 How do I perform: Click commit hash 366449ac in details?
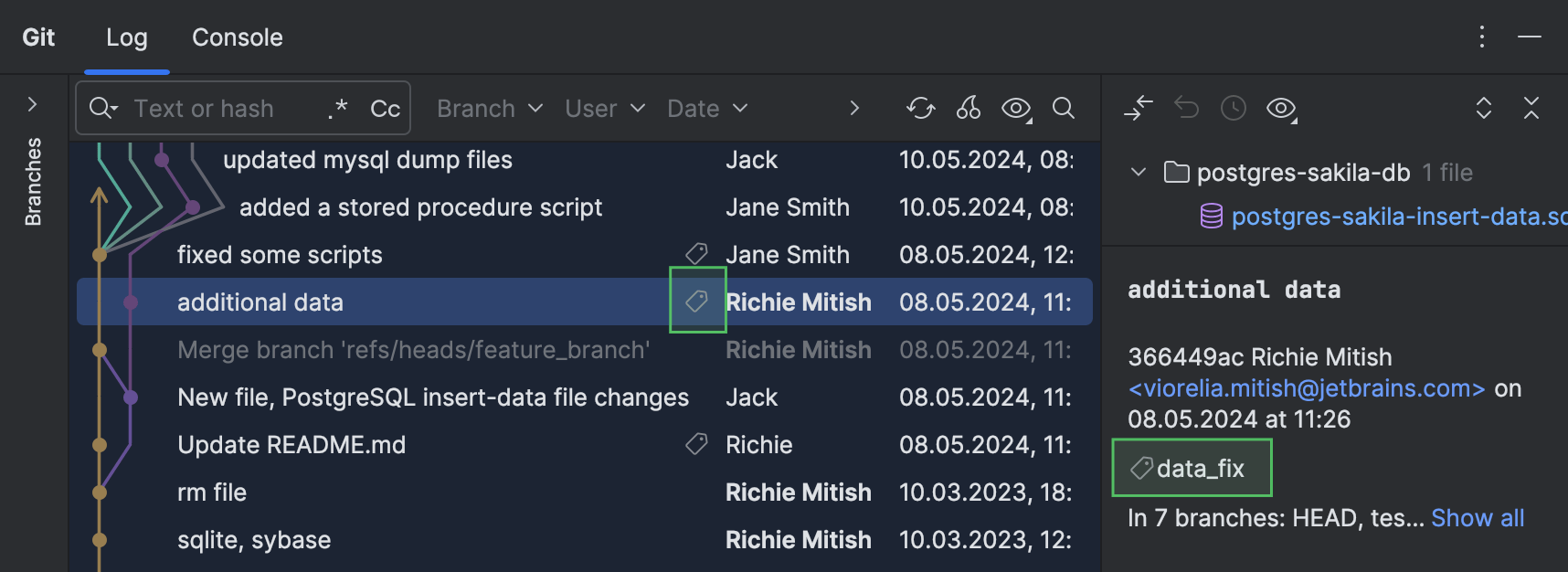click(1188, 357)
